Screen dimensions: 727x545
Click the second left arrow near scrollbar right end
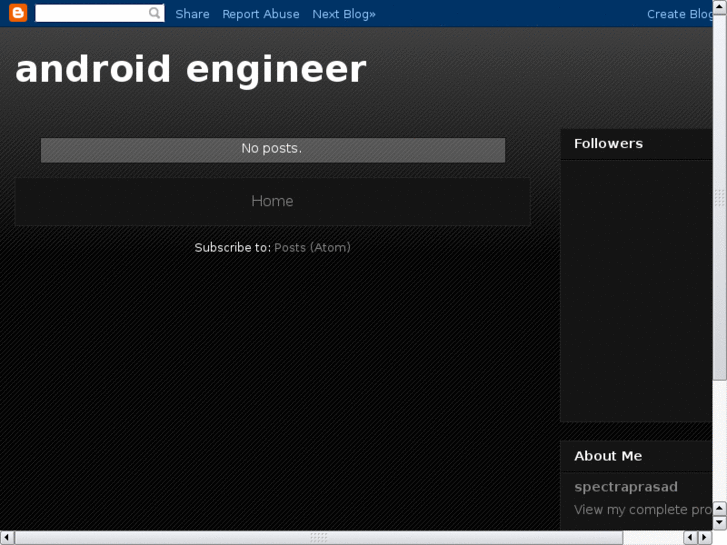coord(690,538)
